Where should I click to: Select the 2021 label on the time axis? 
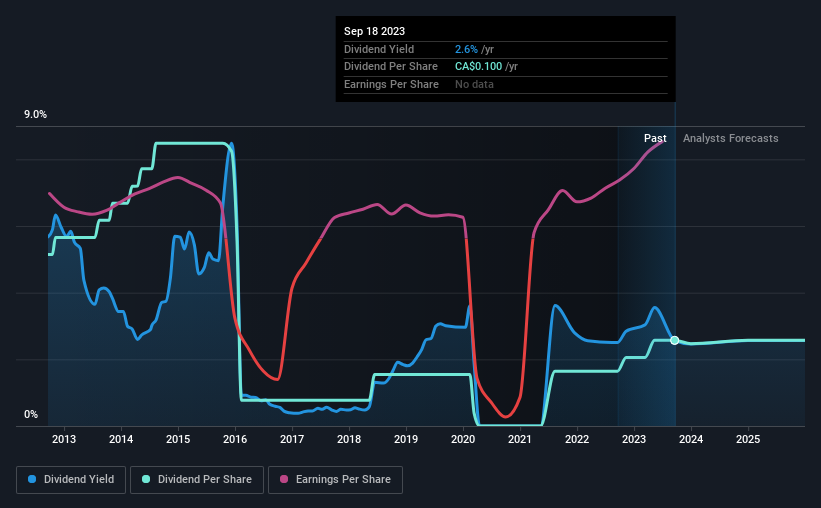coord(520,439)
